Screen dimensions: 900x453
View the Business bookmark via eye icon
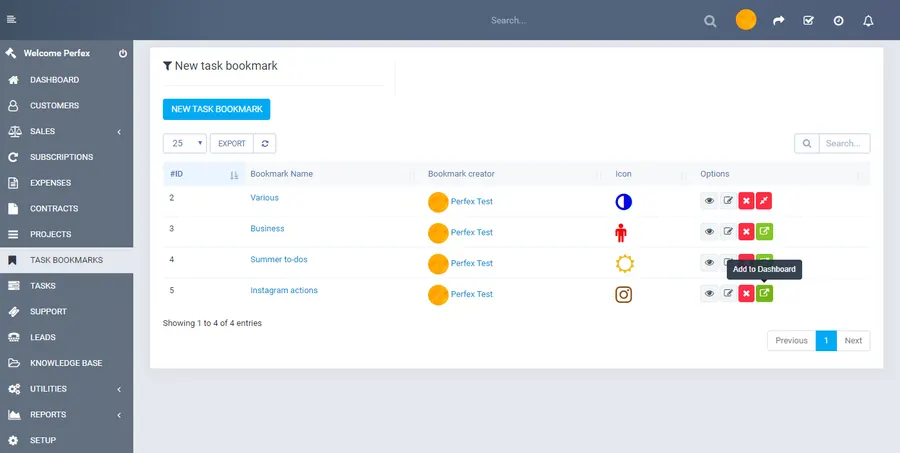point(709,232)
